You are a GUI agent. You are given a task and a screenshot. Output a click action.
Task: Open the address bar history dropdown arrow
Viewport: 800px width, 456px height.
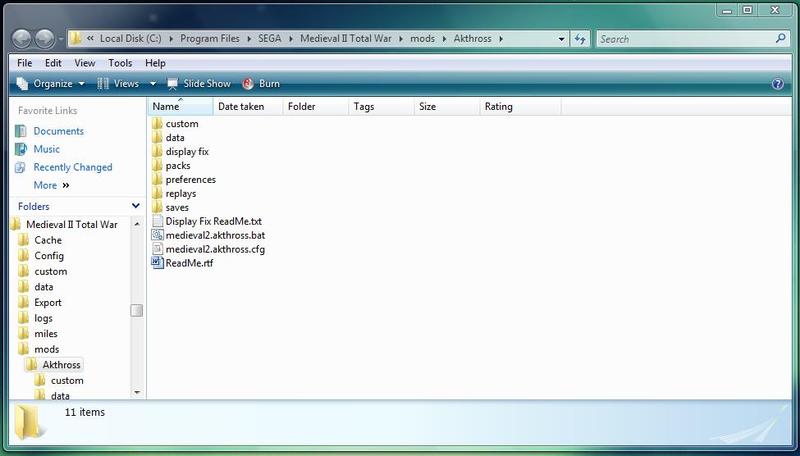click(x=562, y=39)
